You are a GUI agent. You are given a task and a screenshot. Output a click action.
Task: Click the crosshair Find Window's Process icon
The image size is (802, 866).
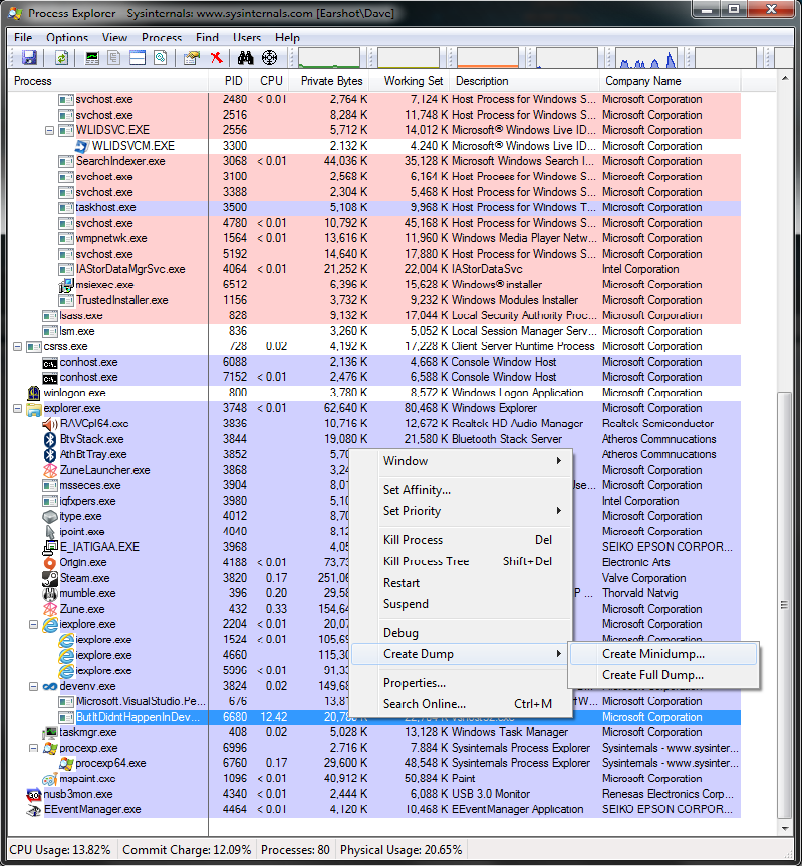pos(269,57)
